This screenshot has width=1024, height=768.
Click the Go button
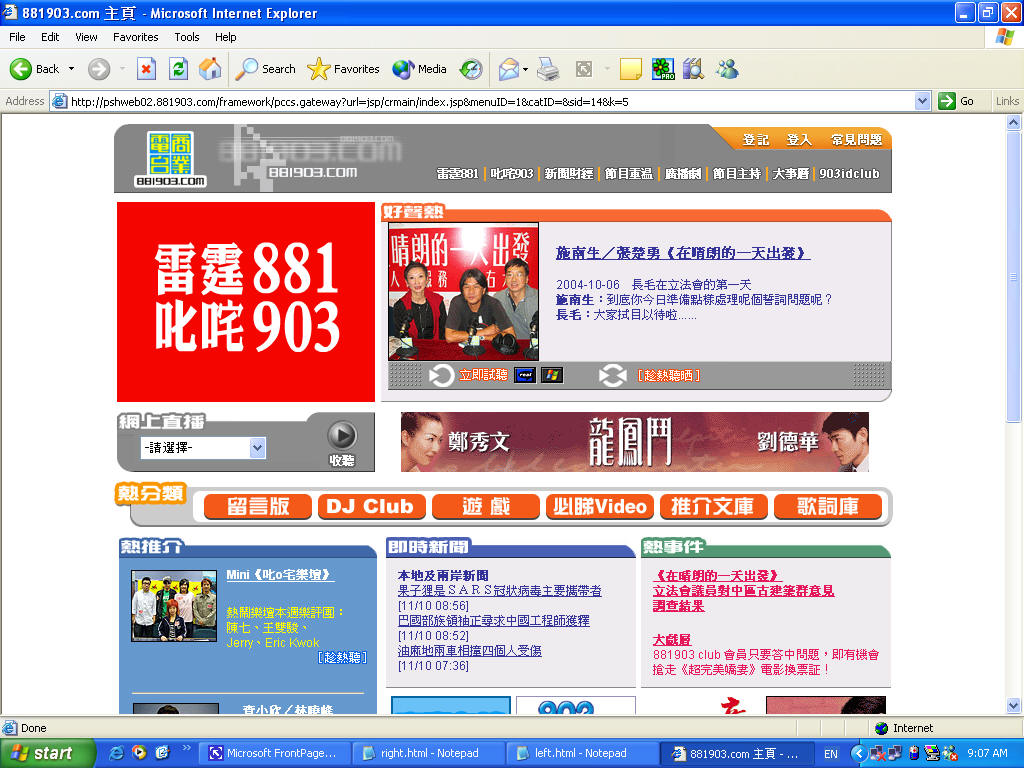point(956,101)
